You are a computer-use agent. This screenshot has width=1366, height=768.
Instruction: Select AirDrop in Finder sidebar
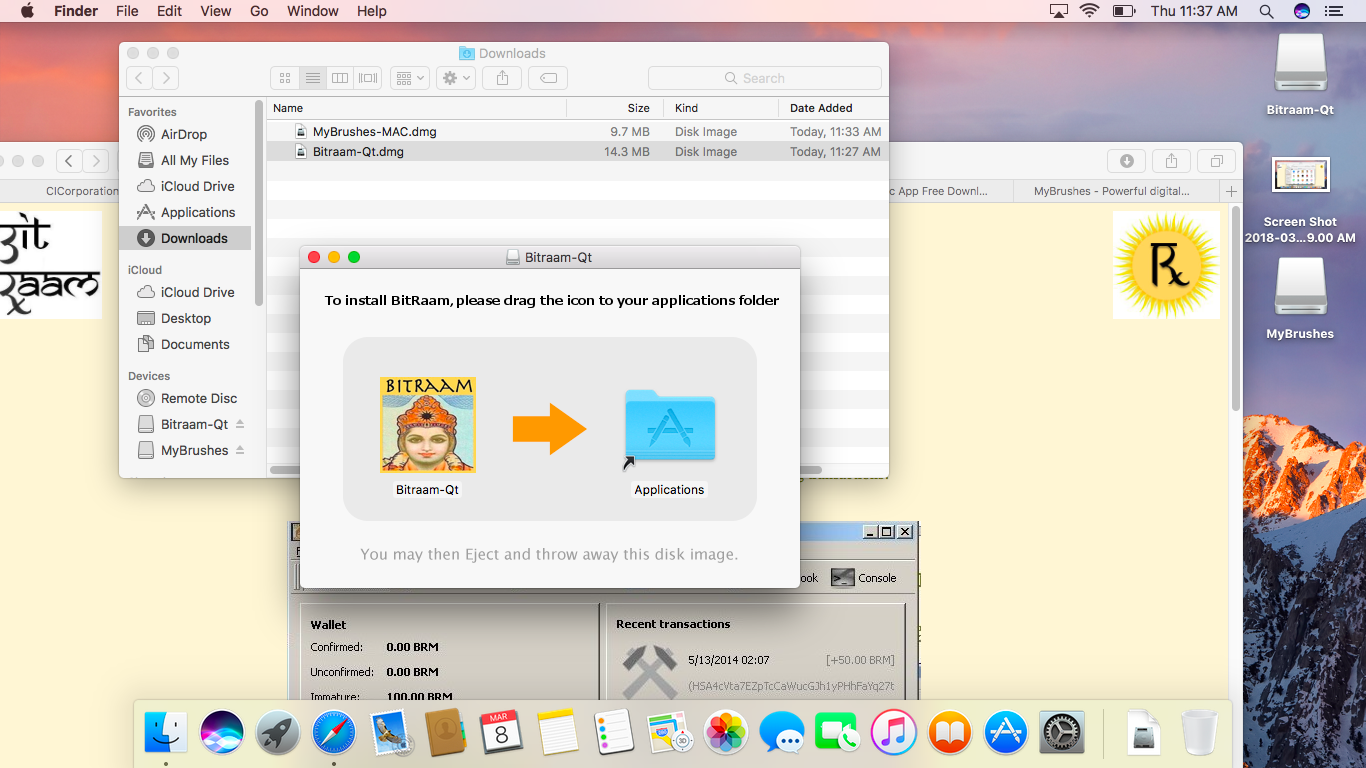click(x=184, y=134)
